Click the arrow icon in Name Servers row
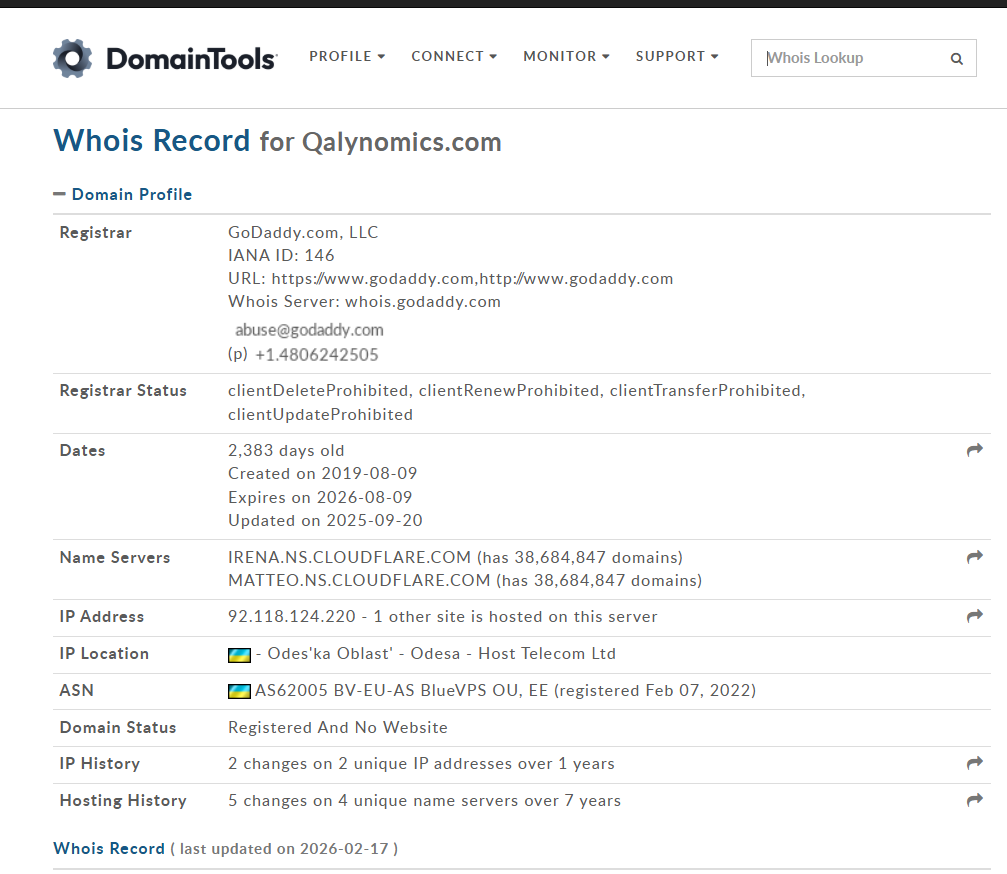This screenshot has width=1007, height=874. [x=974, y=557]
